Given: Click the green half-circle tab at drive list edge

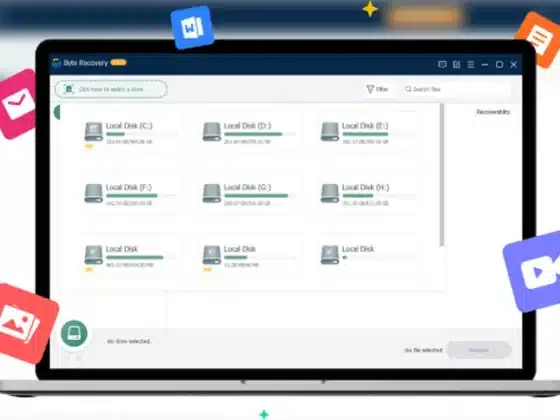Looking at the screenshot, I should click(x=57, y=112).
